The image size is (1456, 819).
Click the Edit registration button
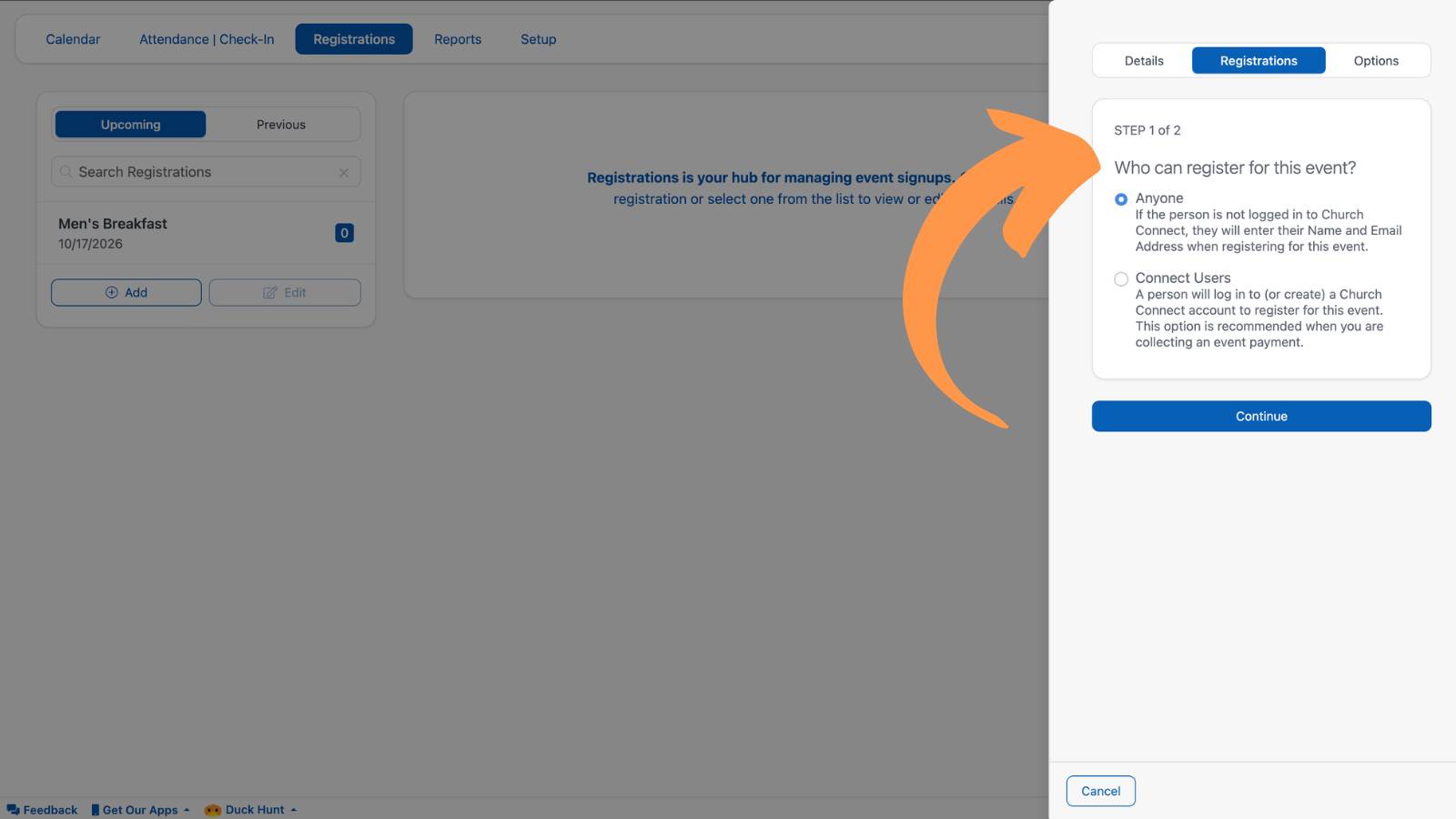tap(285, 292)
